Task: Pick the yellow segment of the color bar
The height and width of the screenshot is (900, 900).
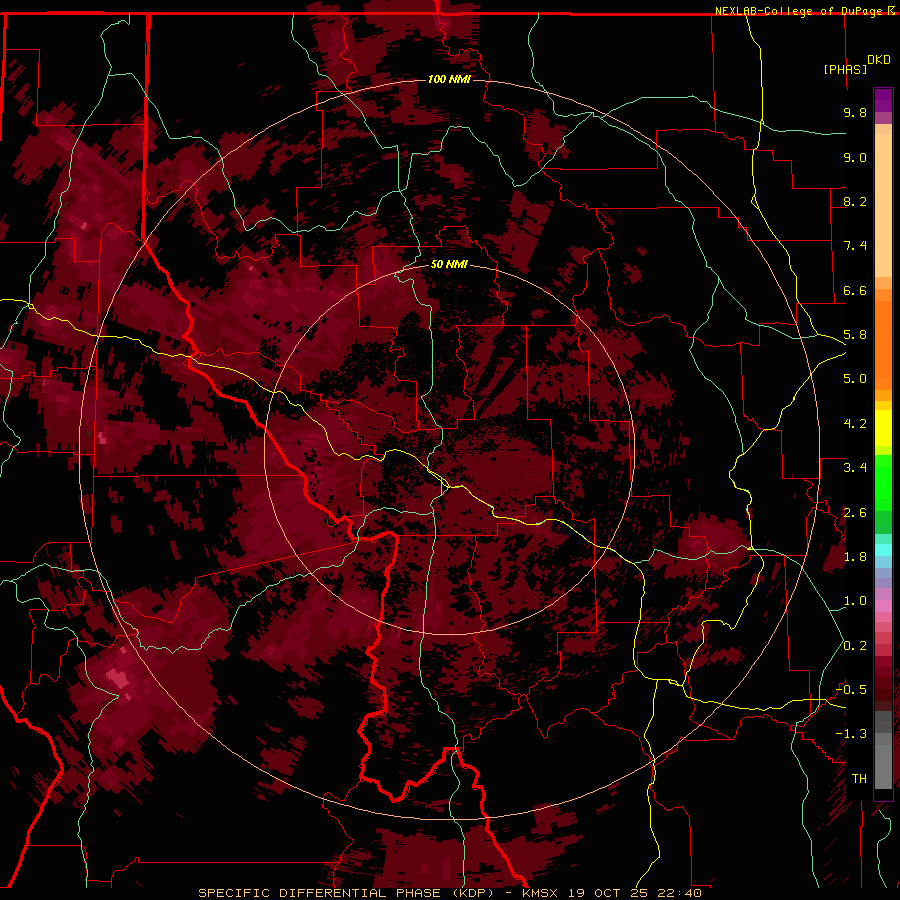Action: coord(883,428)
